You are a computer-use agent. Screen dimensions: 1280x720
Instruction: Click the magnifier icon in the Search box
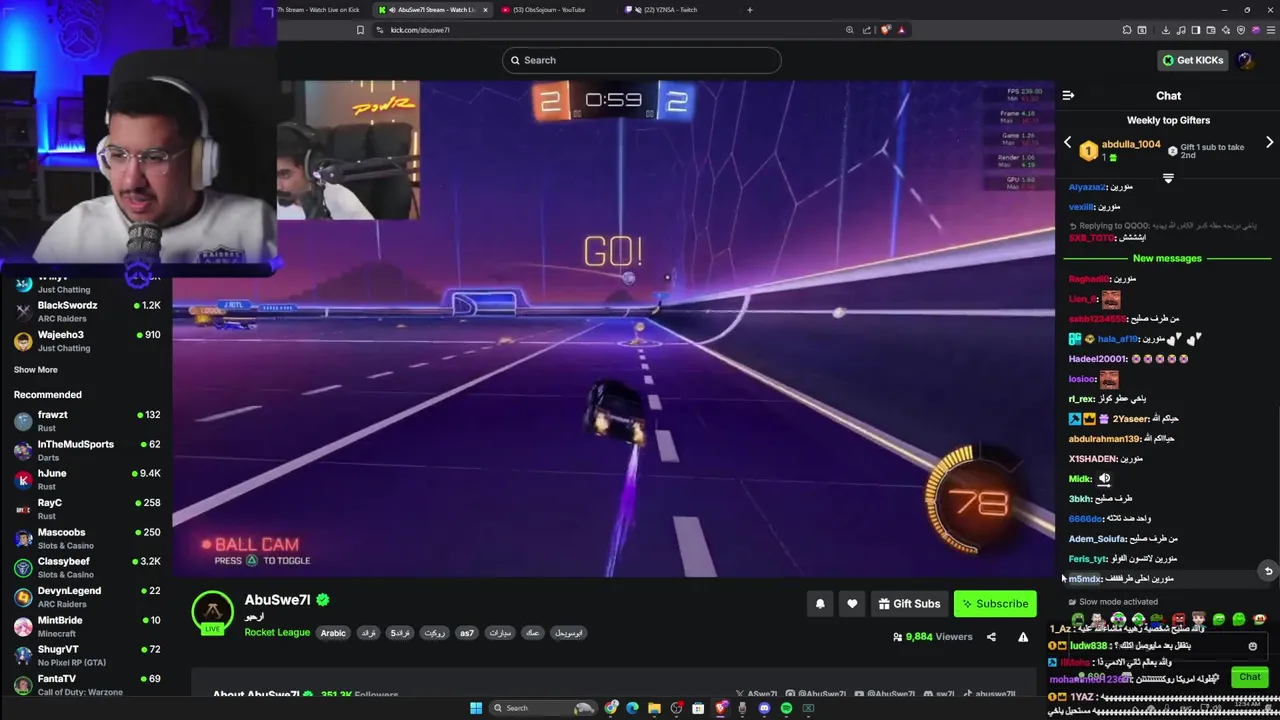[516, 60]
